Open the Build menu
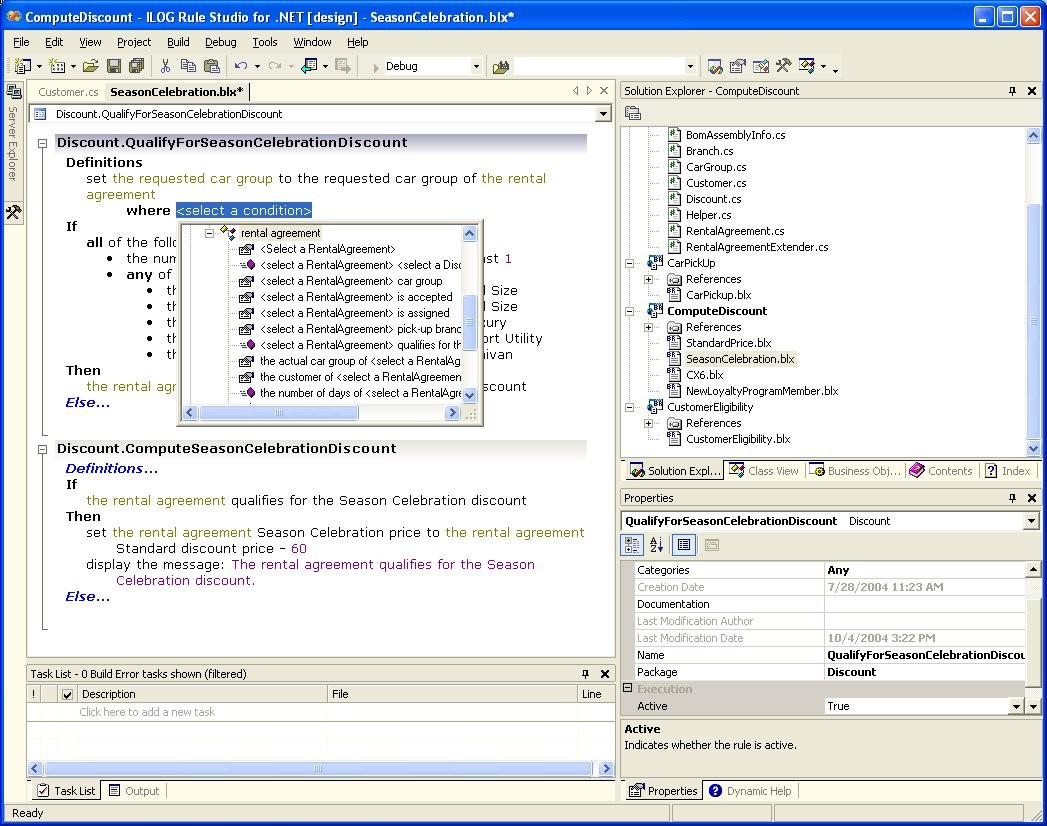This screenshot has width=1047, height=826. [178, 42]
